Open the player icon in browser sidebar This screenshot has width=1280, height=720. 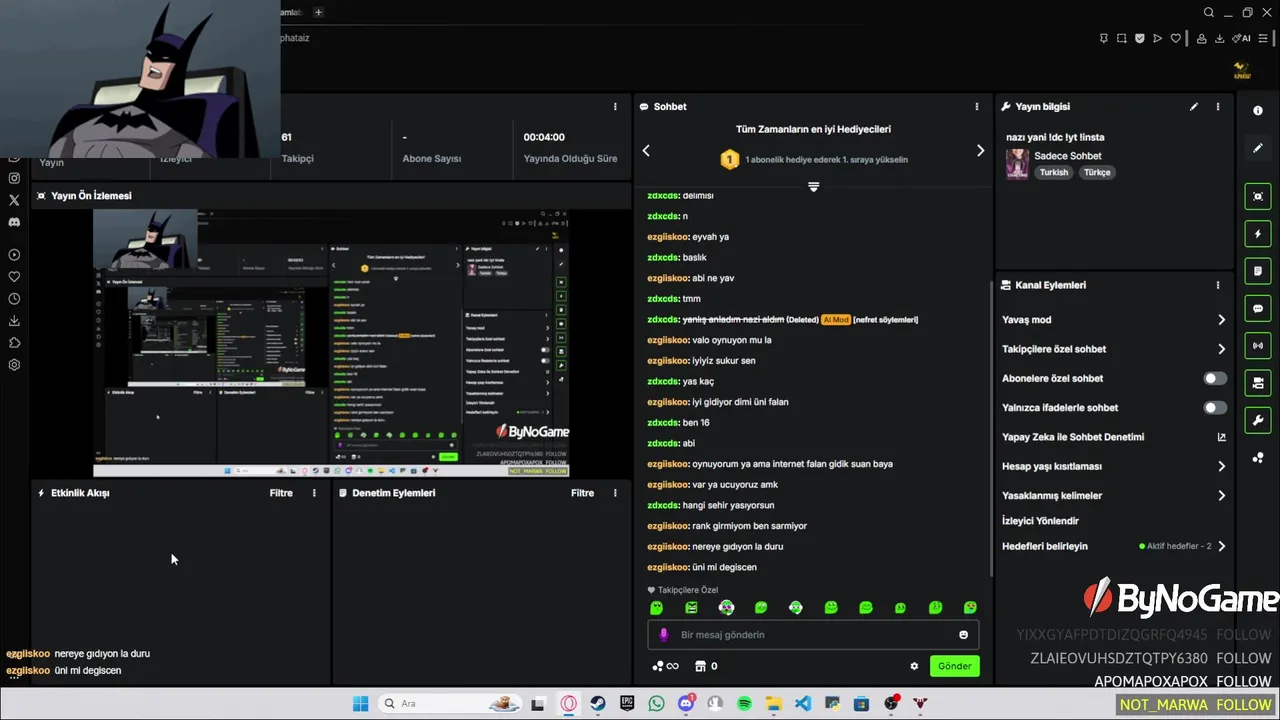pyautogui.click(x=14, y=255)
